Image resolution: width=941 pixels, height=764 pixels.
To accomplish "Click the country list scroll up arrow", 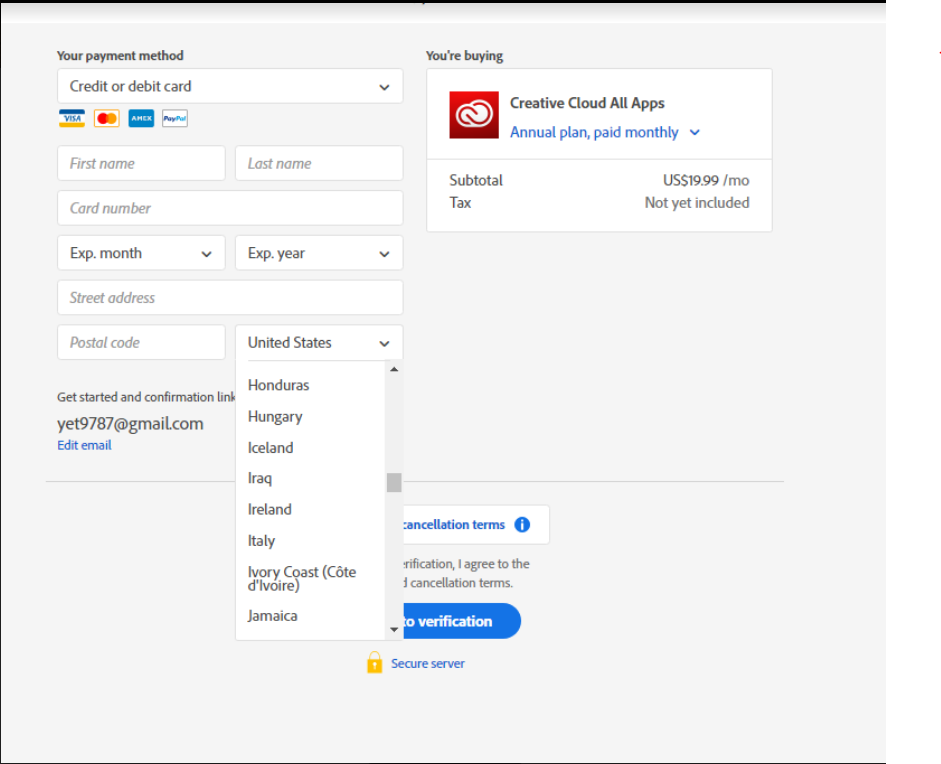I will click(x=394, y=369).
